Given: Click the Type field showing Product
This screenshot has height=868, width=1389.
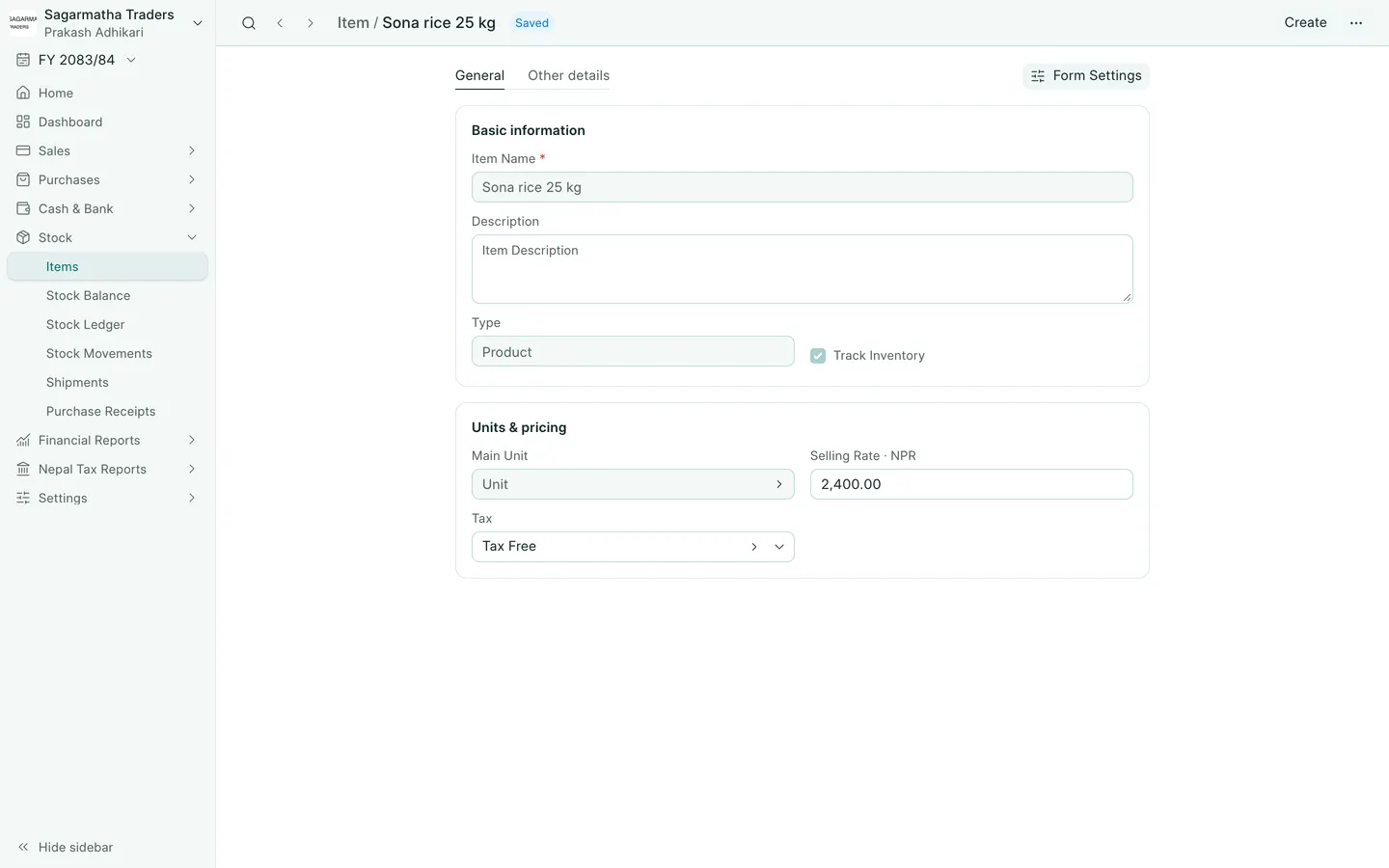Looking at the screenshot, I should [x=633, y=352].
